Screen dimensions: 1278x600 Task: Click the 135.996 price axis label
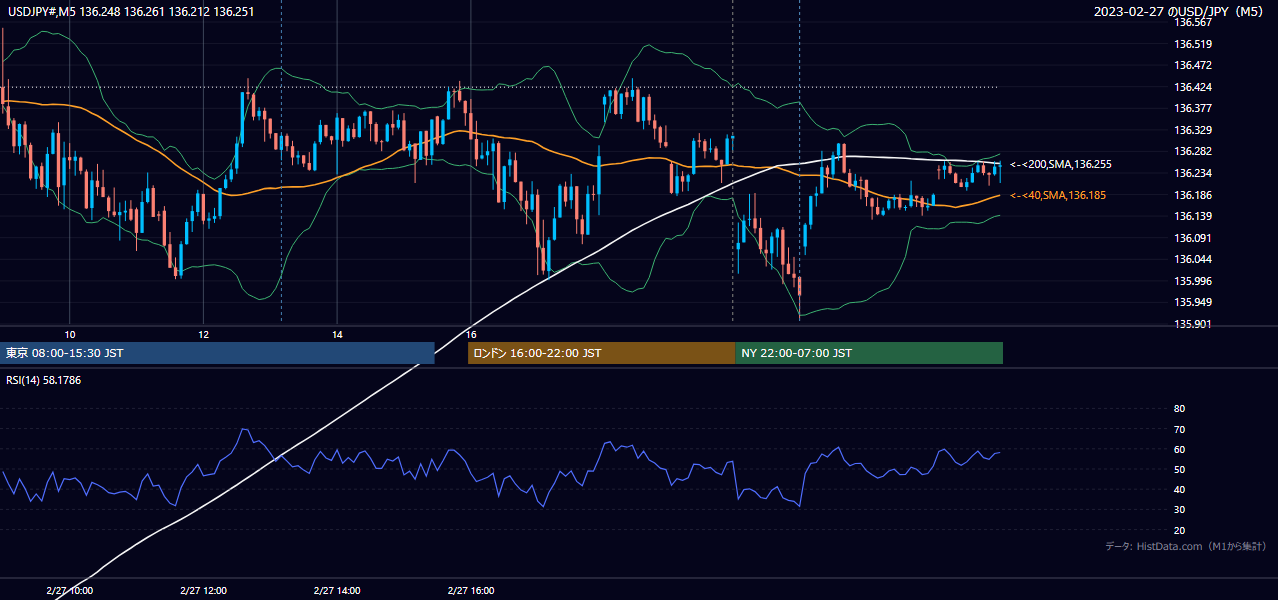pos(1192,281)
